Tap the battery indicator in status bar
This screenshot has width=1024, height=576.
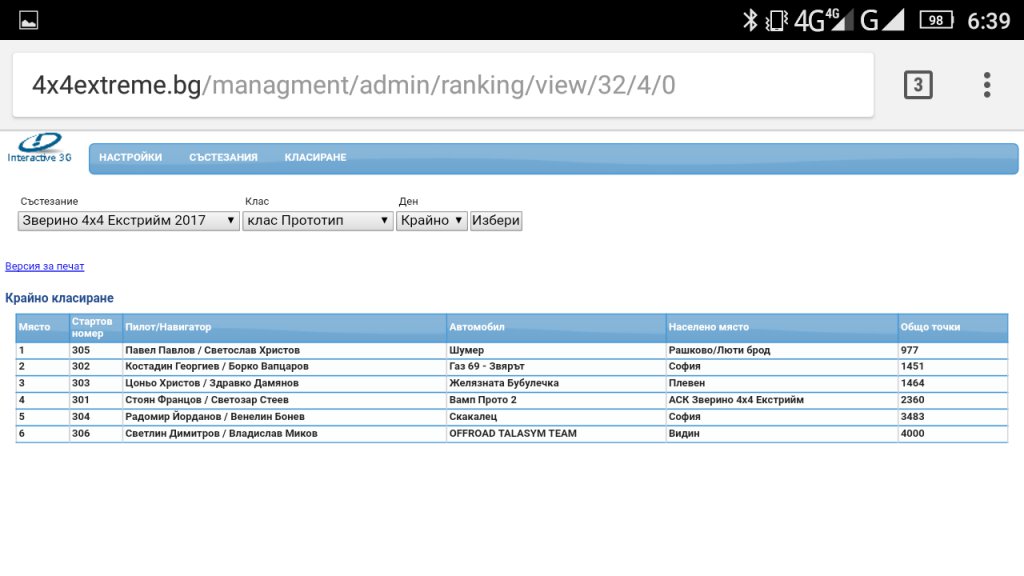click(936, 20)
